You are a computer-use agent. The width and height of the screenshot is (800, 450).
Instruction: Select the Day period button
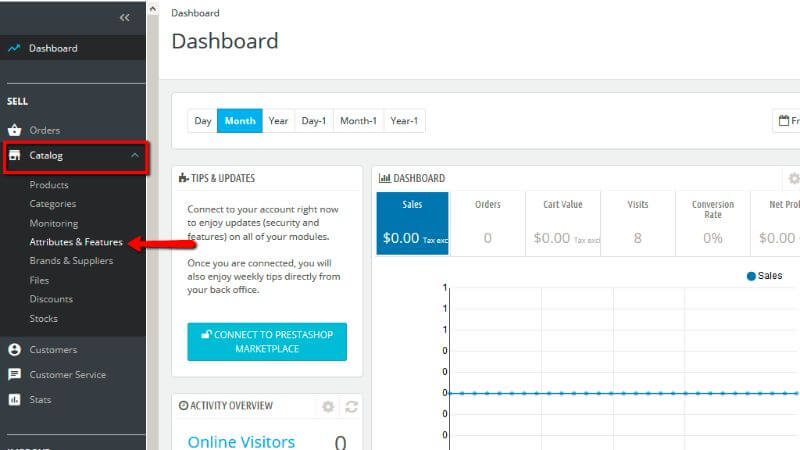click(203, 121)
